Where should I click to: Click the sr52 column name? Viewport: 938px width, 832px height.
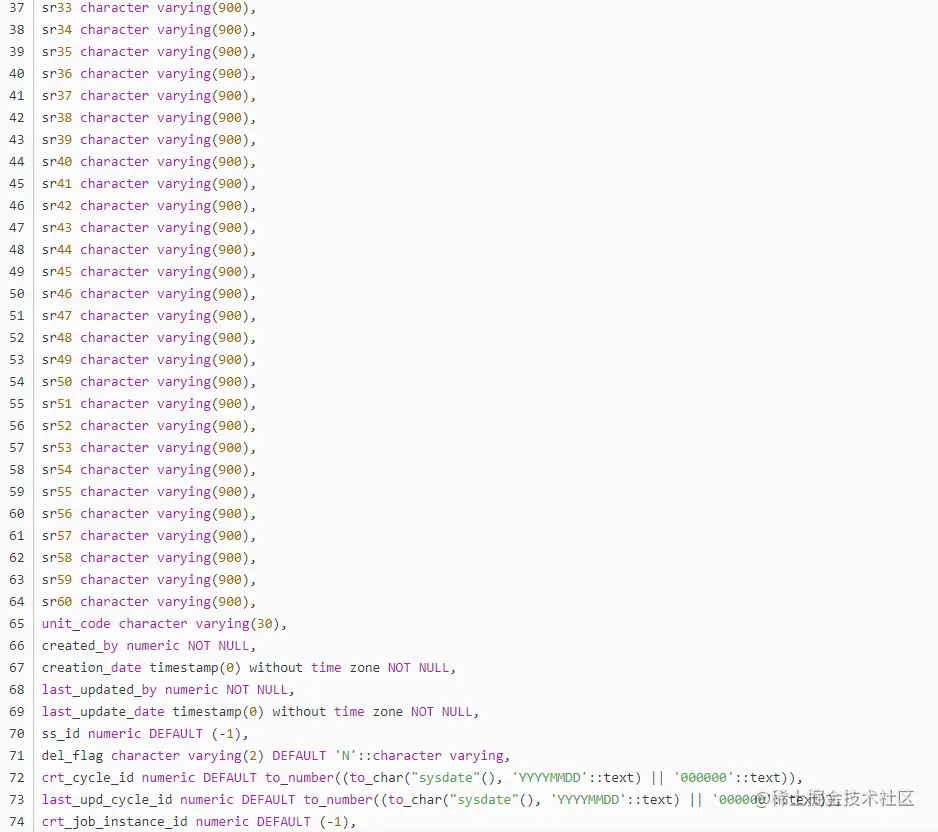(57, 426)
